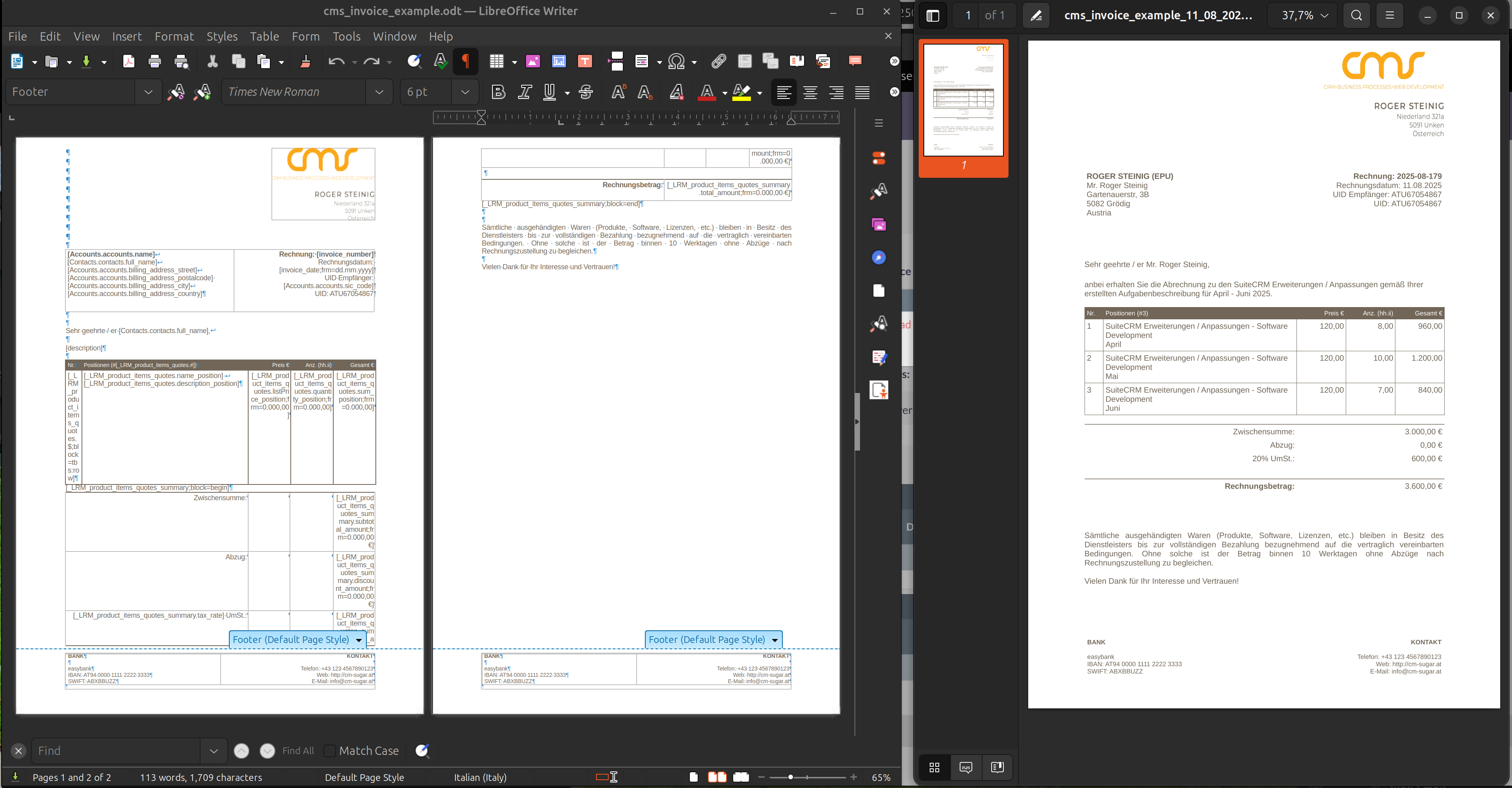Image resolution: width=1512 pixels, height=788 pixels.
Task: Toggle Formatting Marks pilcrow button
Action: pos(465,61)
